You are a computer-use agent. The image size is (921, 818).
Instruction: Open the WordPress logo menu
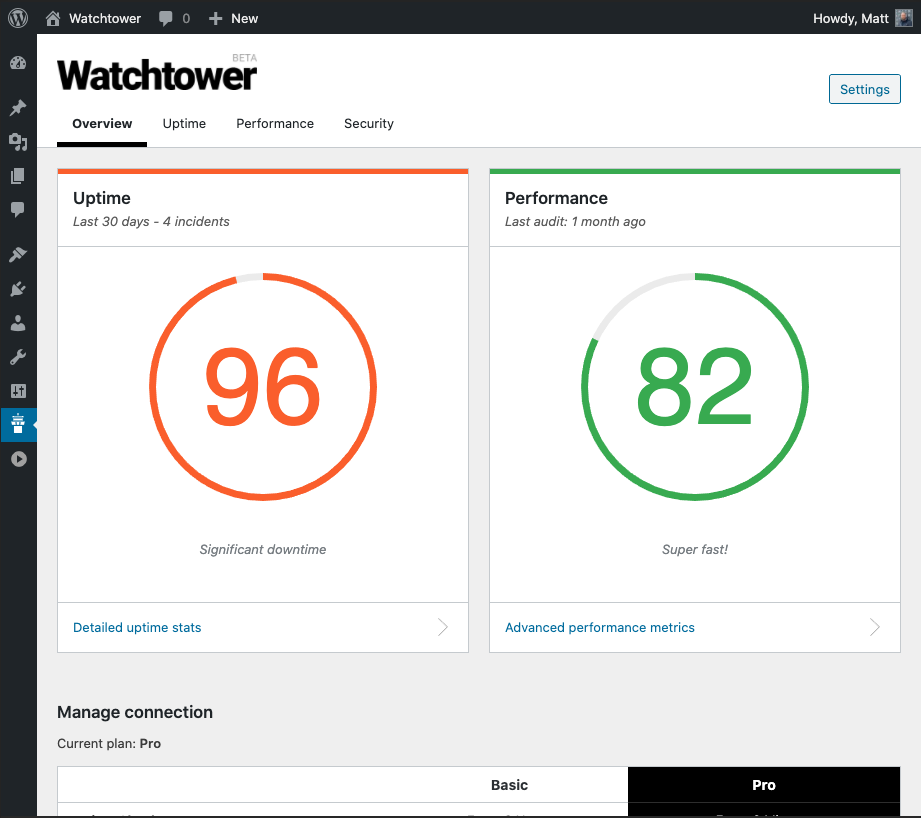click(x=18, y=18)
